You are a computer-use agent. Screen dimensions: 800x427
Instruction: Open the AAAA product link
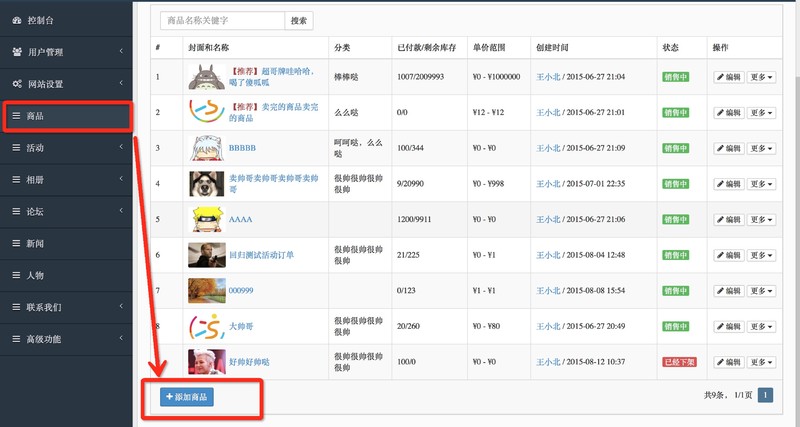240,219
